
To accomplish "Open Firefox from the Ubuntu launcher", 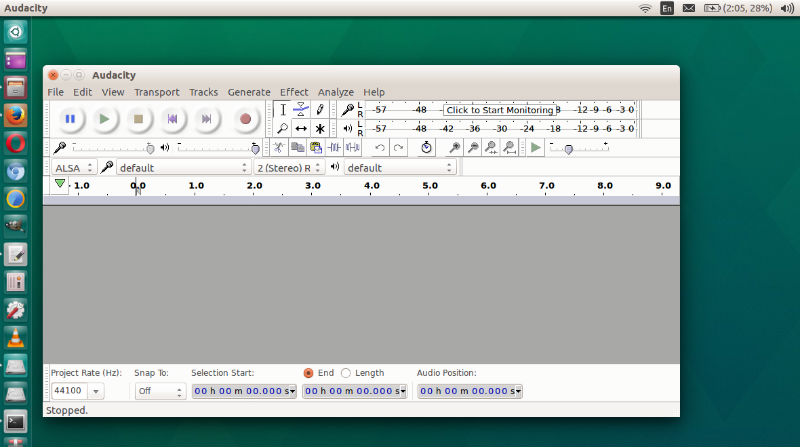I will click(15, 115).
